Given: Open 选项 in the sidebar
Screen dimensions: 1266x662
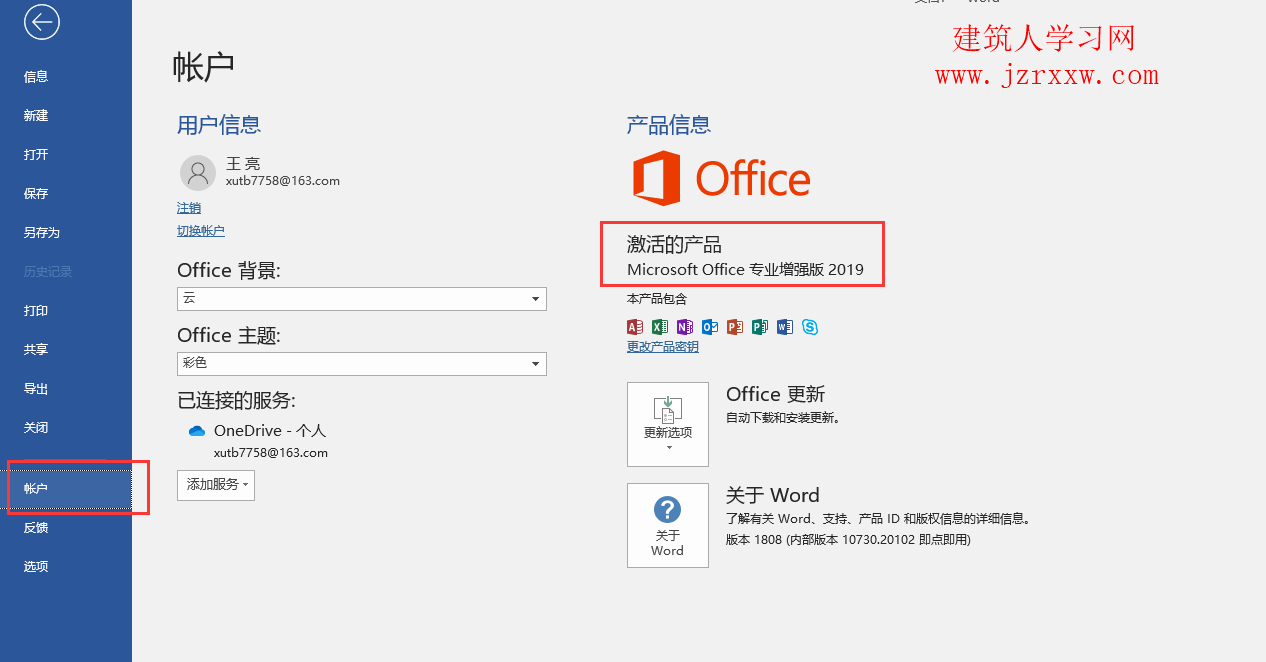Looking at the screenshot, I should pos(36,567).
